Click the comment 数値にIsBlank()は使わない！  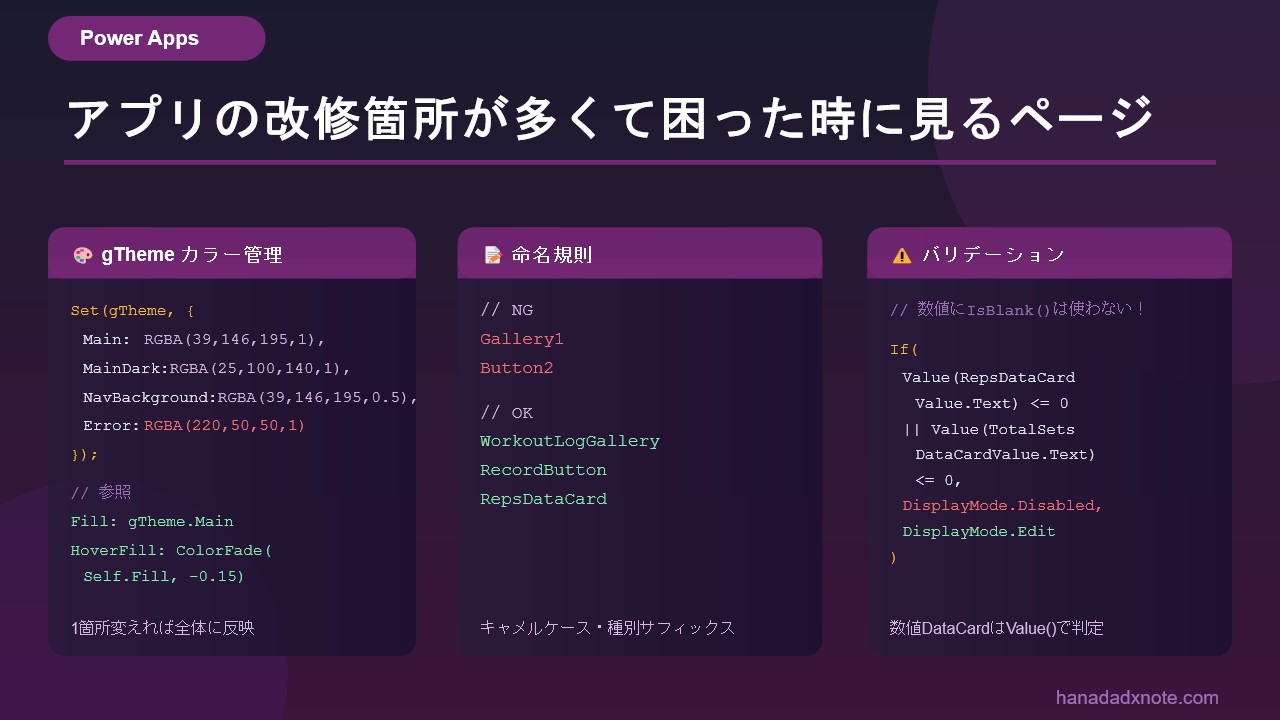(x=1018, y=310)
